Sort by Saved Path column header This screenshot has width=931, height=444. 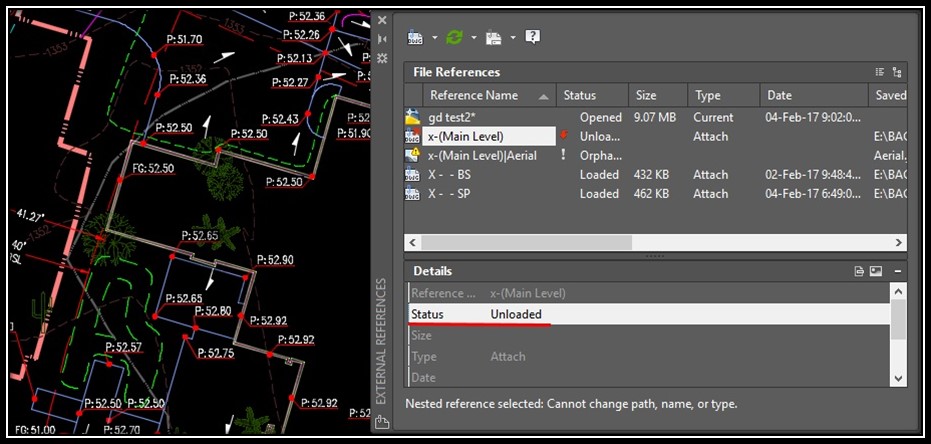pos(888,95)
